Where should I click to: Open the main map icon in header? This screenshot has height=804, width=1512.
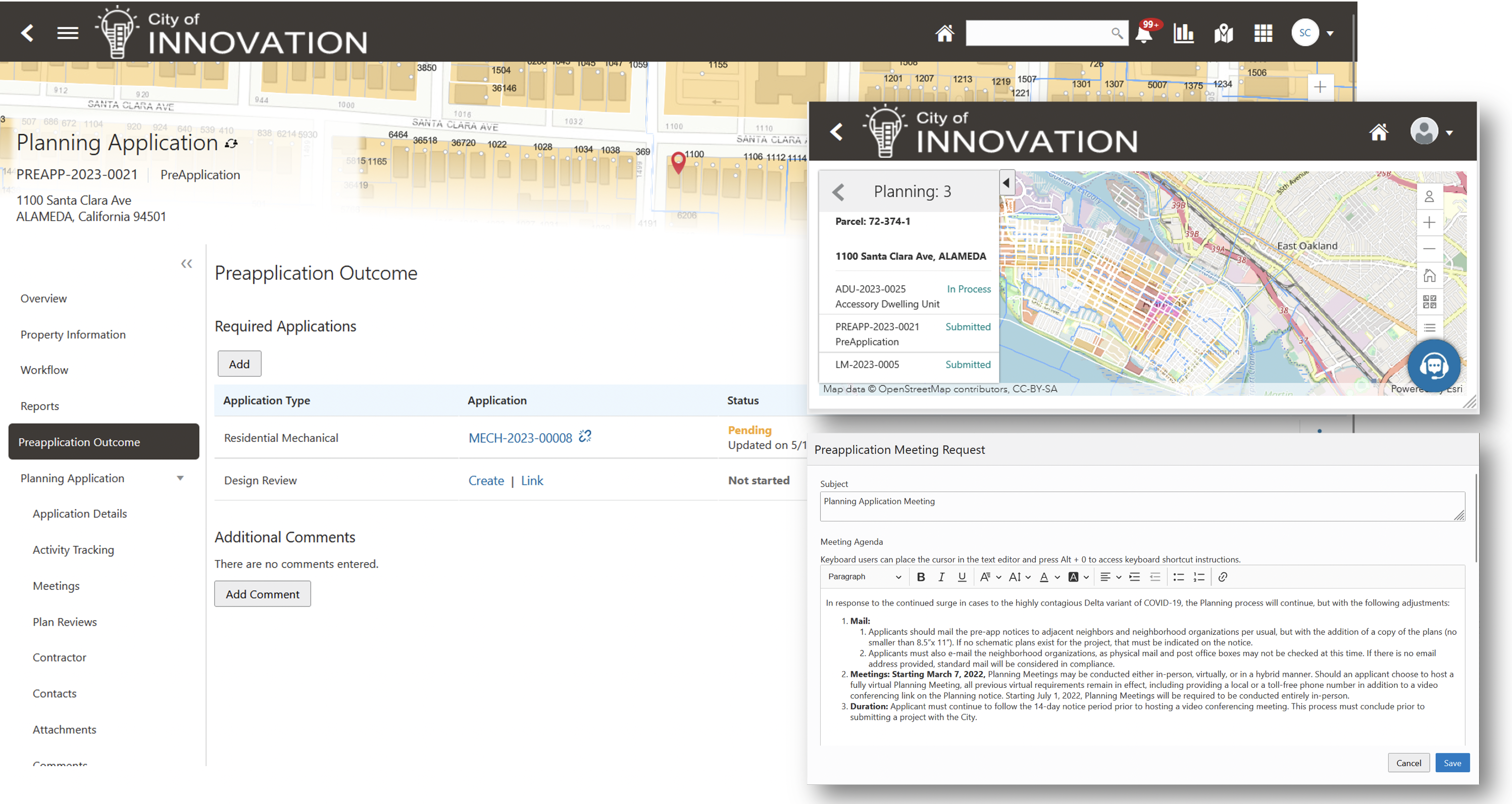pos(1223,33)
